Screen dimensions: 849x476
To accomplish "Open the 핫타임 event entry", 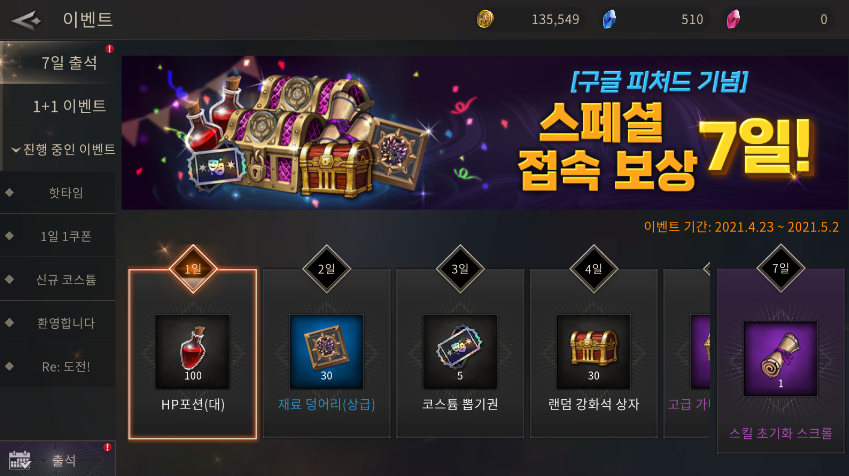I will 58,193.
